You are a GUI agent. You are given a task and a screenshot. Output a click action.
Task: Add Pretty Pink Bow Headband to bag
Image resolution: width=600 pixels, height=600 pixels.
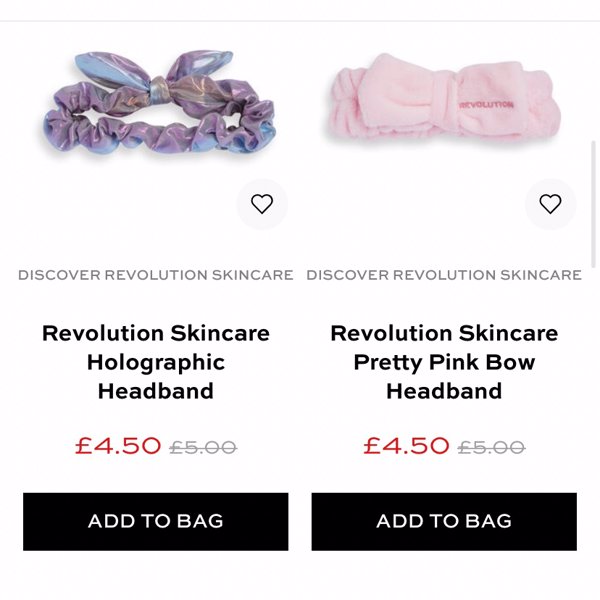(444, 522)
